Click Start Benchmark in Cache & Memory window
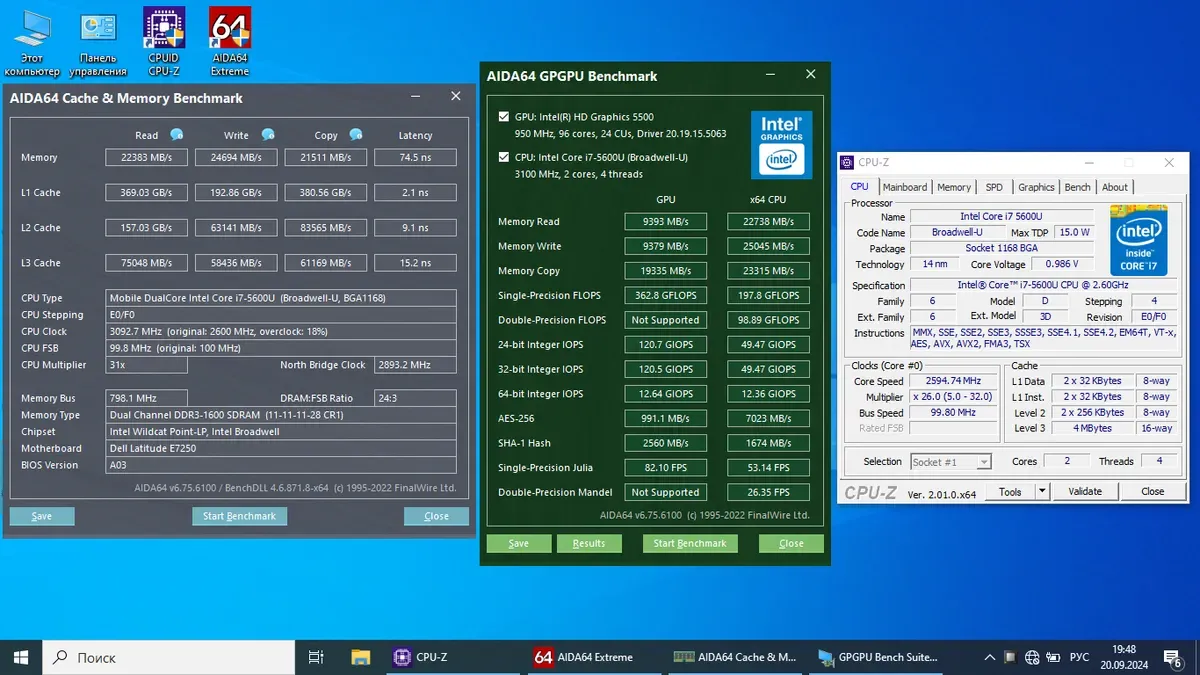This screenshot has height=675, width=1200. (239, 516)
